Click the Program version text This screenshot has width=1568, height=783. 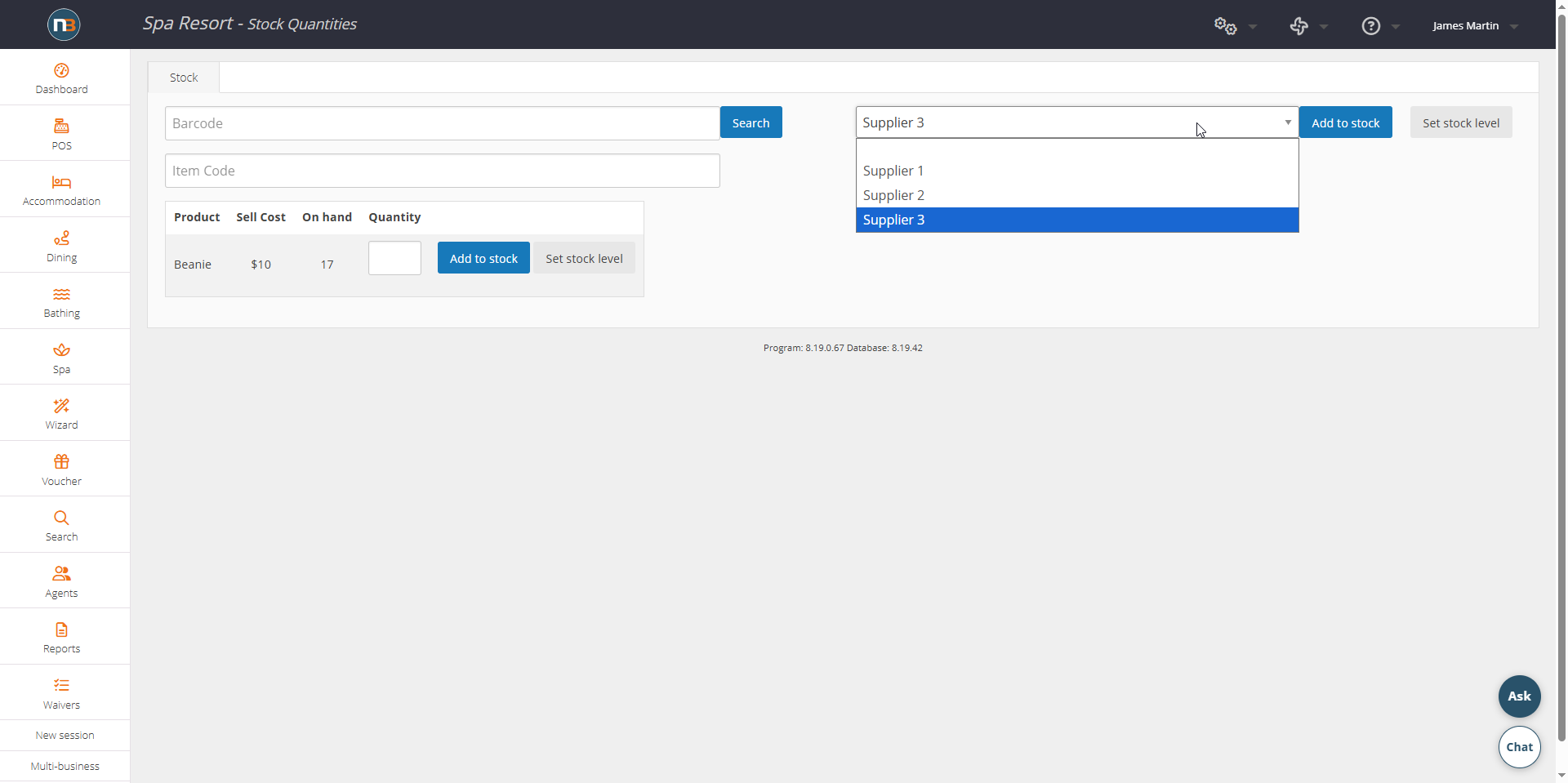(843, 348)
